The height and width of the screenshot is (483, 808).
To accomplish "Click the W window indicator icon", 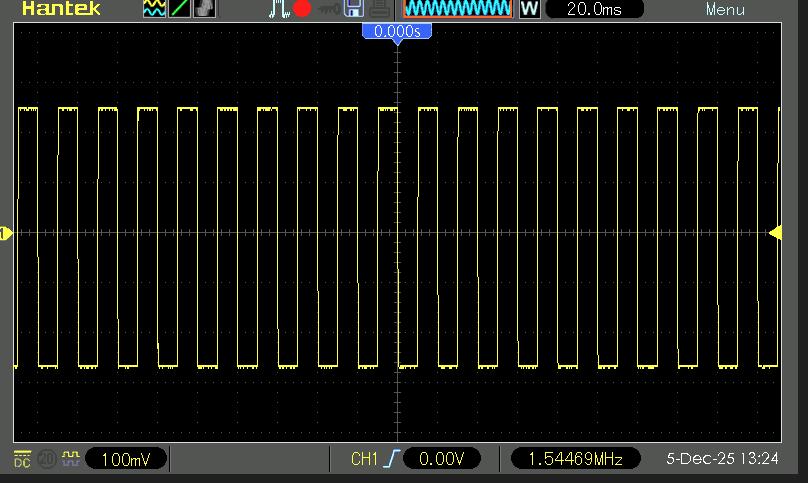I will [529, 10].
